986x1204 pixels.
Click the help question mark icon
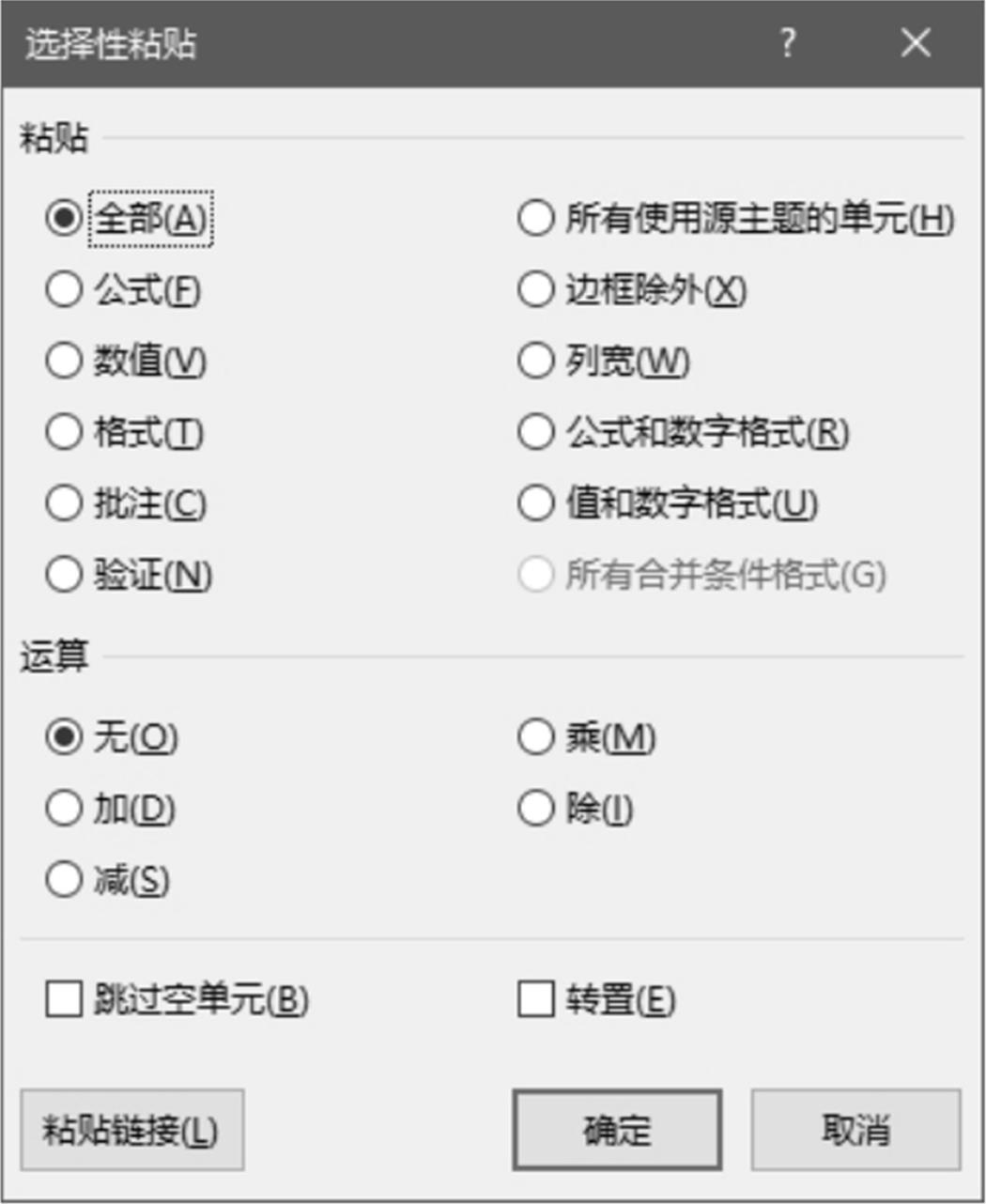coord(787,43)
